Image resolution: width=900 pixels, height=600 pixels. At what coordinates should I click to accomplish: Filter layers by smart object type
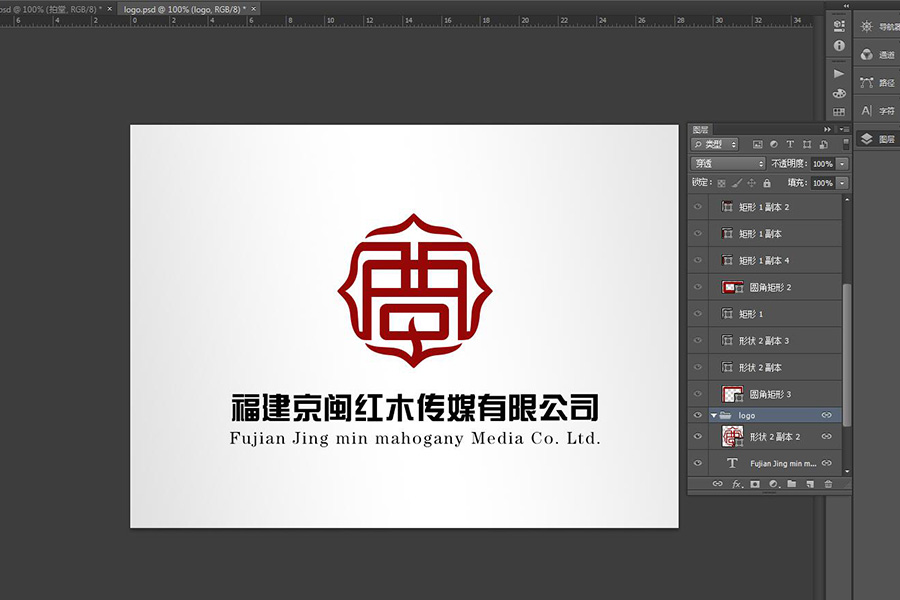[x=824, y=145]
